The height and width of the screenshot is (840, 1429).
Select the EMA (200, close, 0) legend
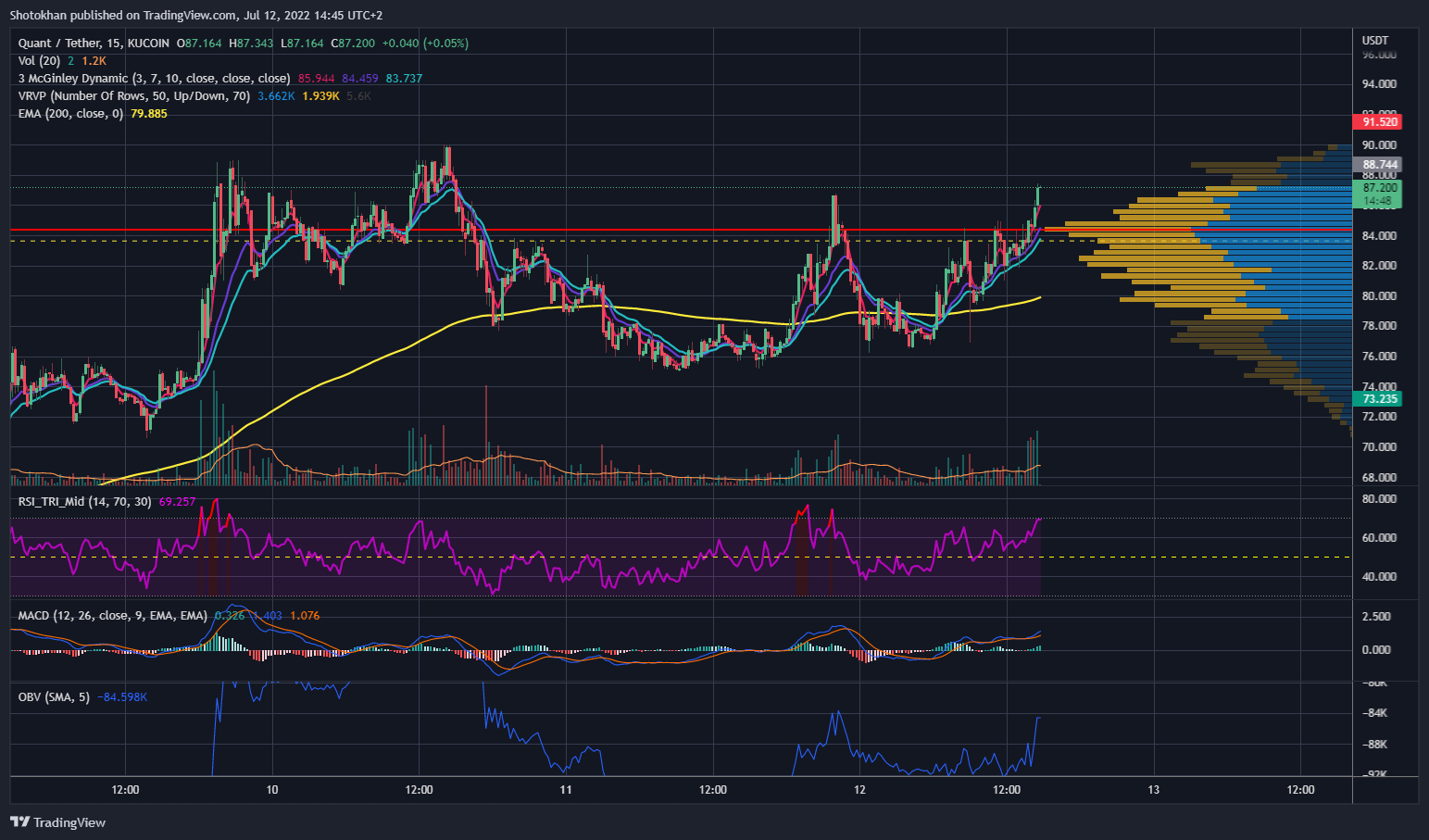point(70,114)
